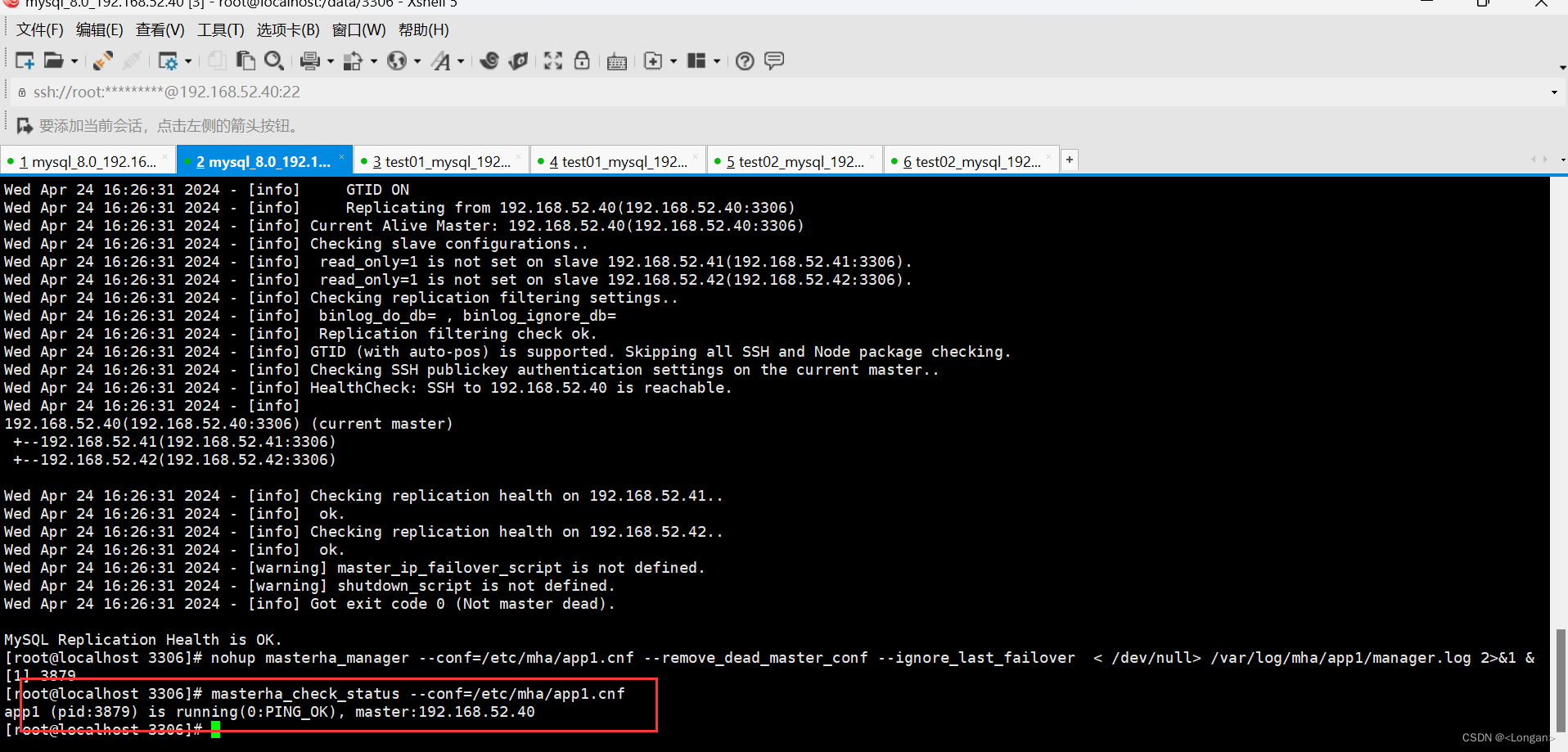The image size is (1568, 752).
Task: Send feedback via the speech bubble icon
Action: click(773, 59)
